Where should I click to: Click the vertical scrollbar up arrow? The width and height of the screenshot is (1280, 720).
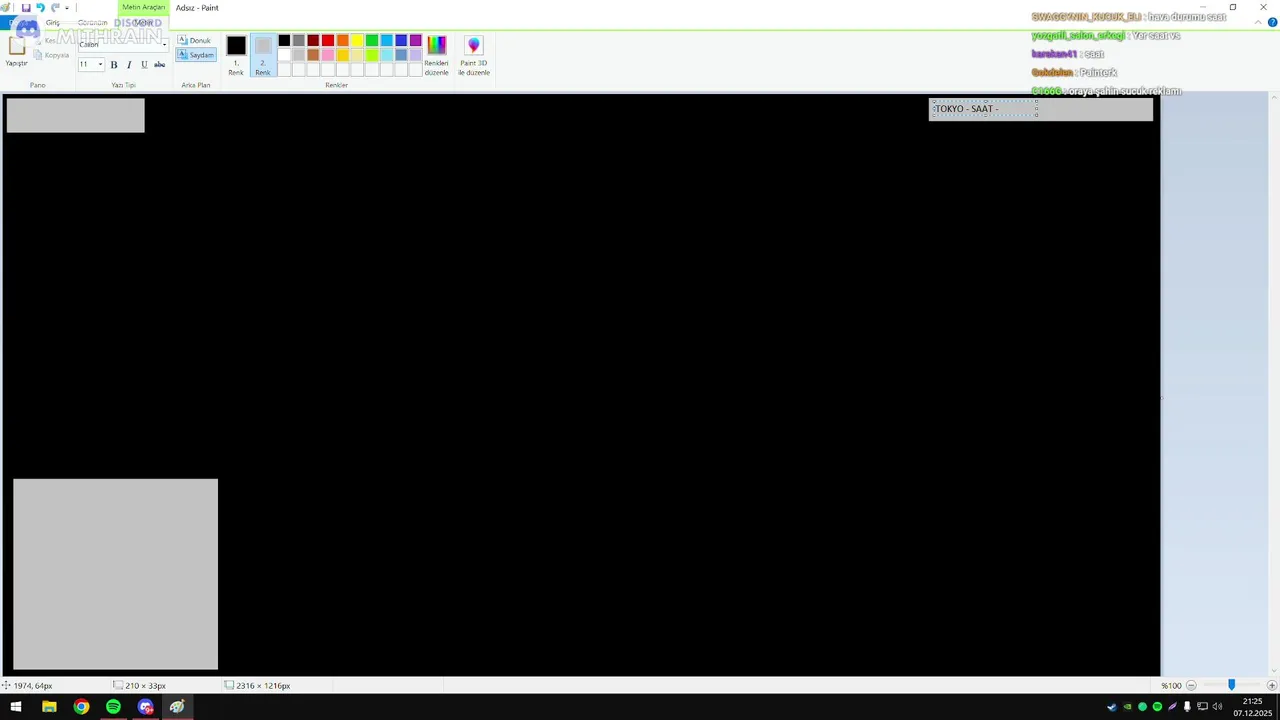pyautogui.click(x=1274, y=97)
